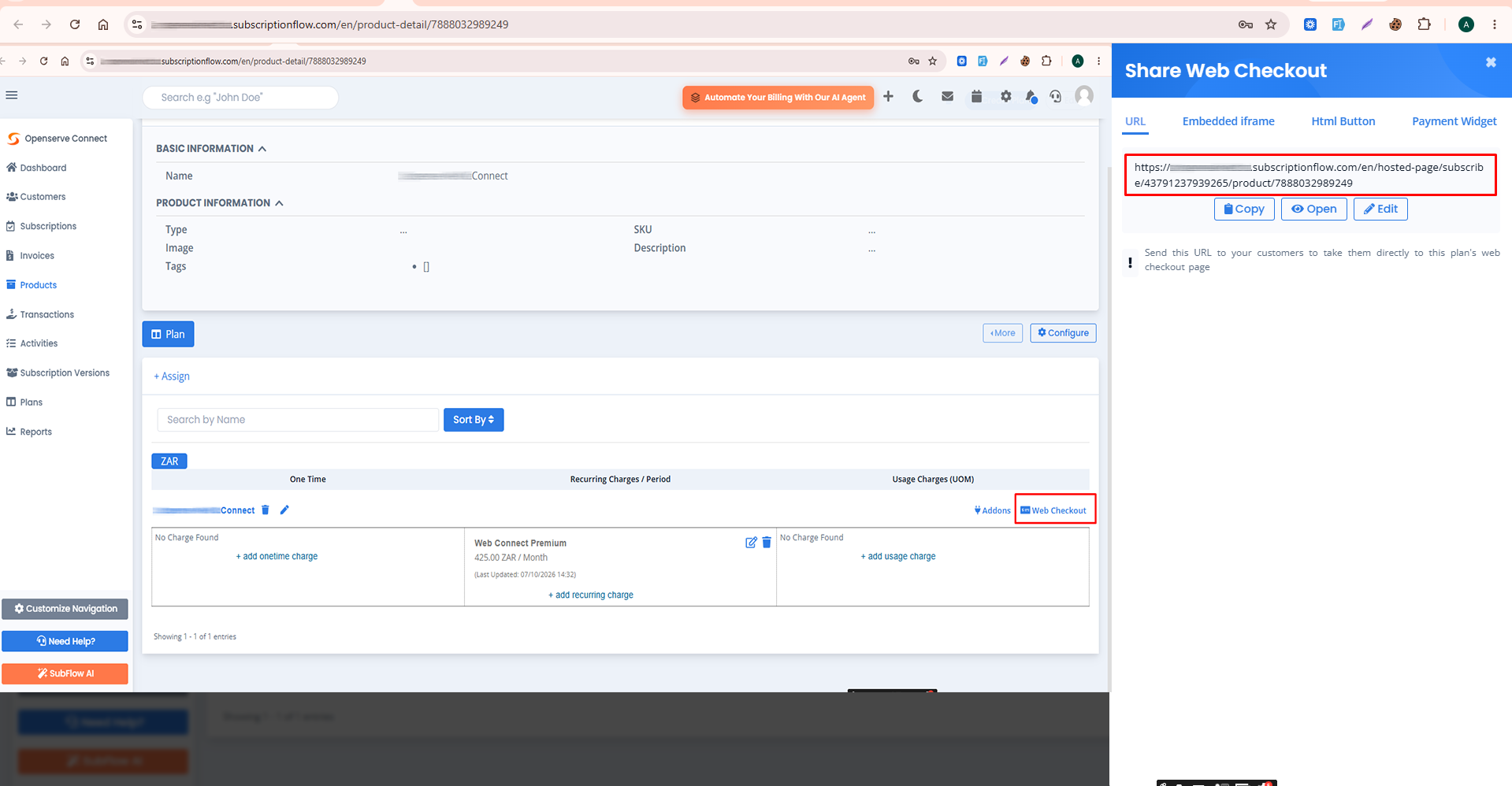The width and height of the screenshot is (1512, 786).
Task: Open Reports in sidebar
Action: [29, 432]
